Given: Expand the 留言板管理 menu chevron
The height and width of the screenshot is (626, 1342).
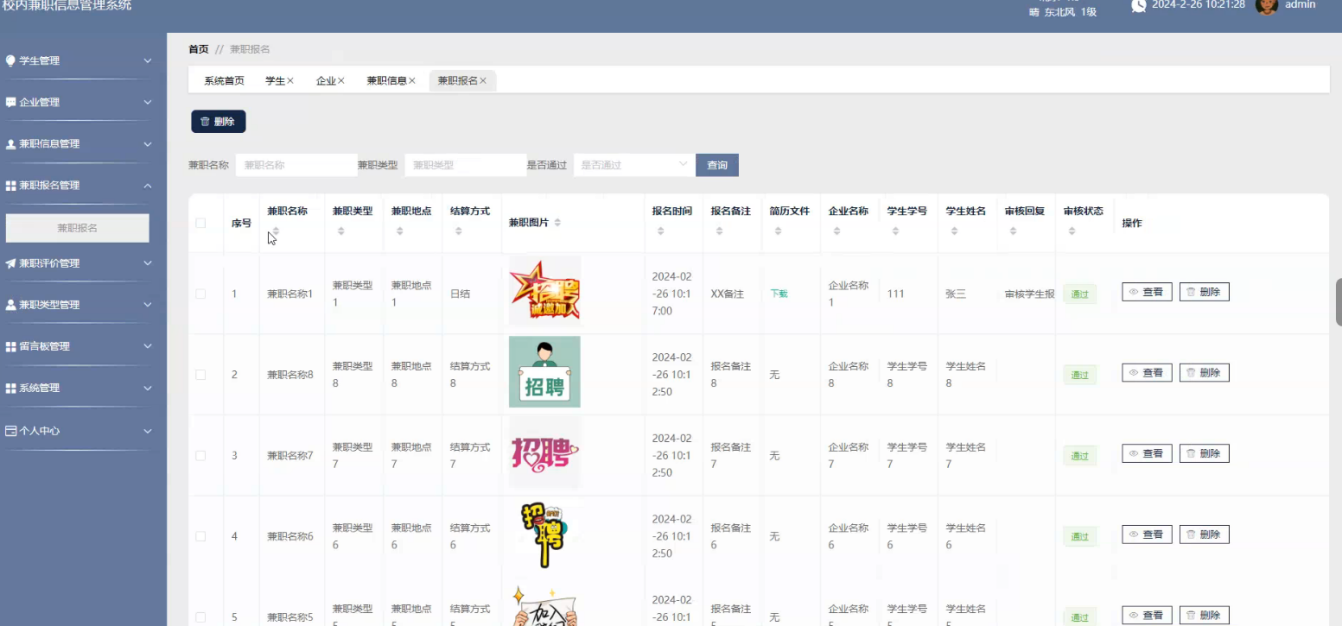Looking at the screenshot, I should coord(148,347).
